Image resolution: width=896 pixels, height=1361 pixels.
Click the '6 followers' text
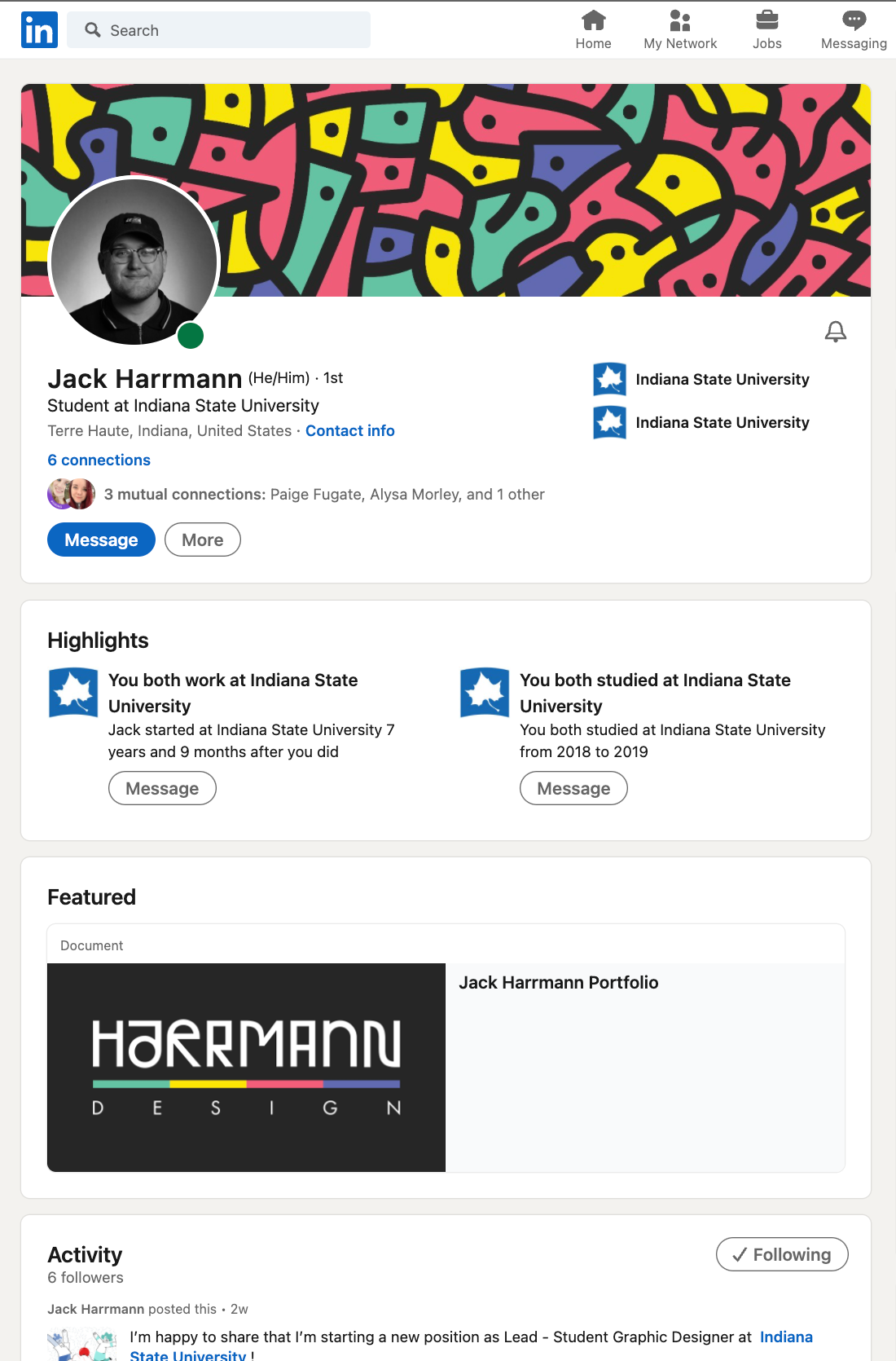tap(86, 1277)
